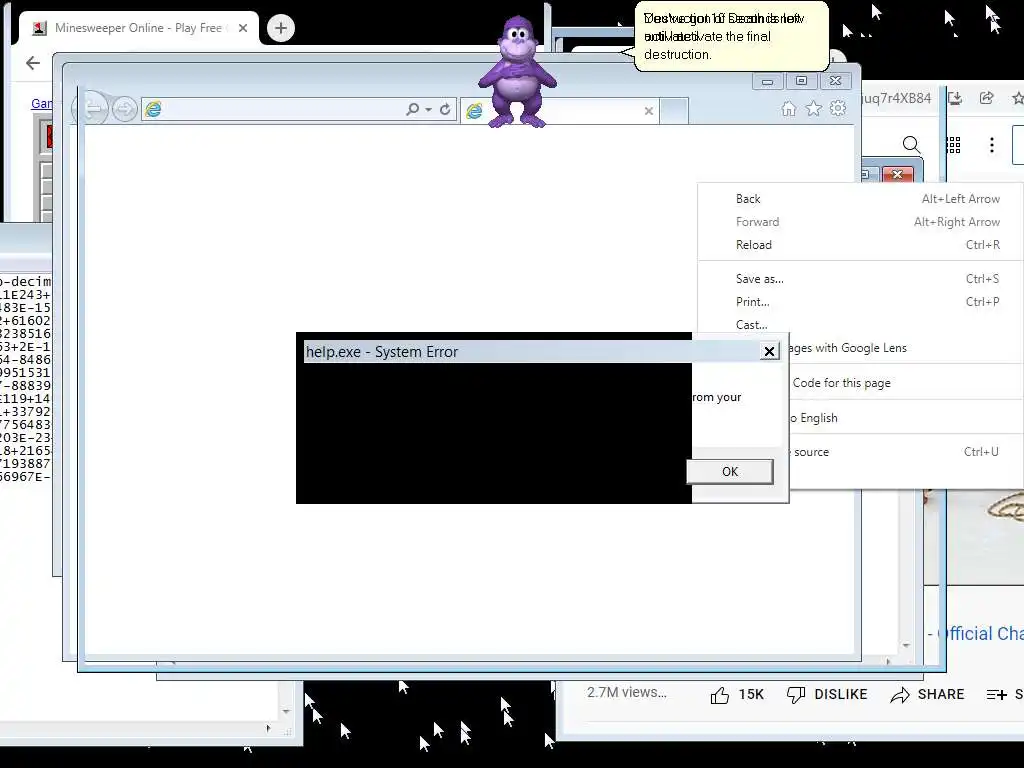Click the BonziBuddy purple gorilla character
This screenshot has width=1024, height=768.
pyautogui.click(x=517, y=72)
